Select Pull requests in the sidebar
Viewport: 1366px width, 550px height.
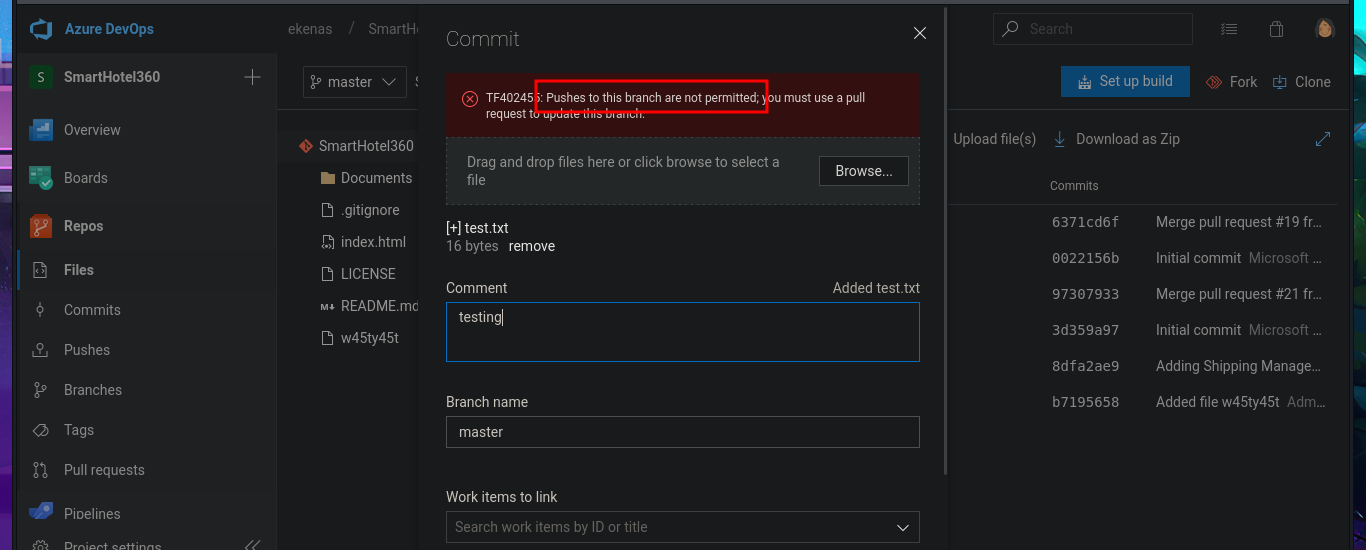[104, 470]
